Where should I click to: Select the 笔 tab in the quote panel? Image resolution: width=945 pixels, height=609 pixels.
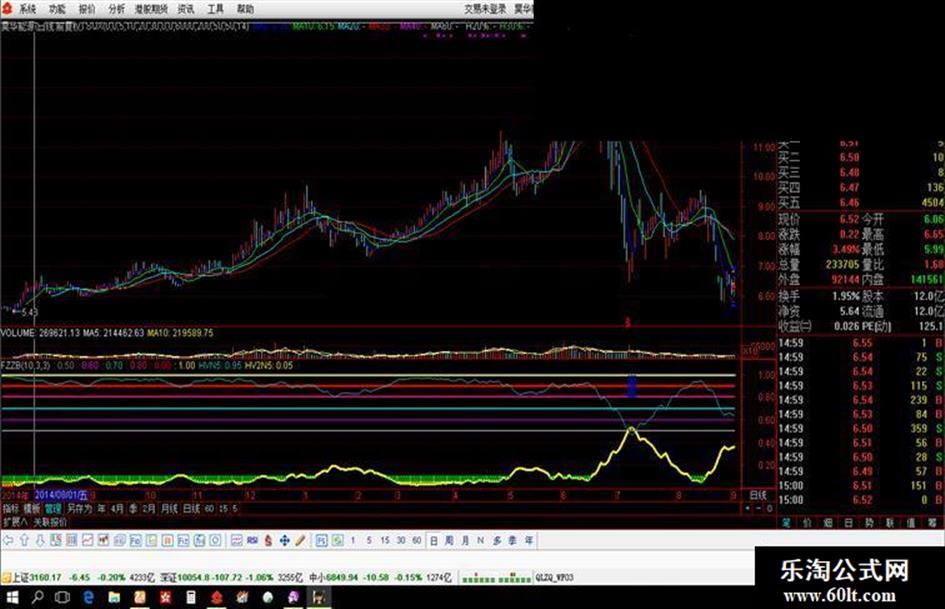[786, 523]
